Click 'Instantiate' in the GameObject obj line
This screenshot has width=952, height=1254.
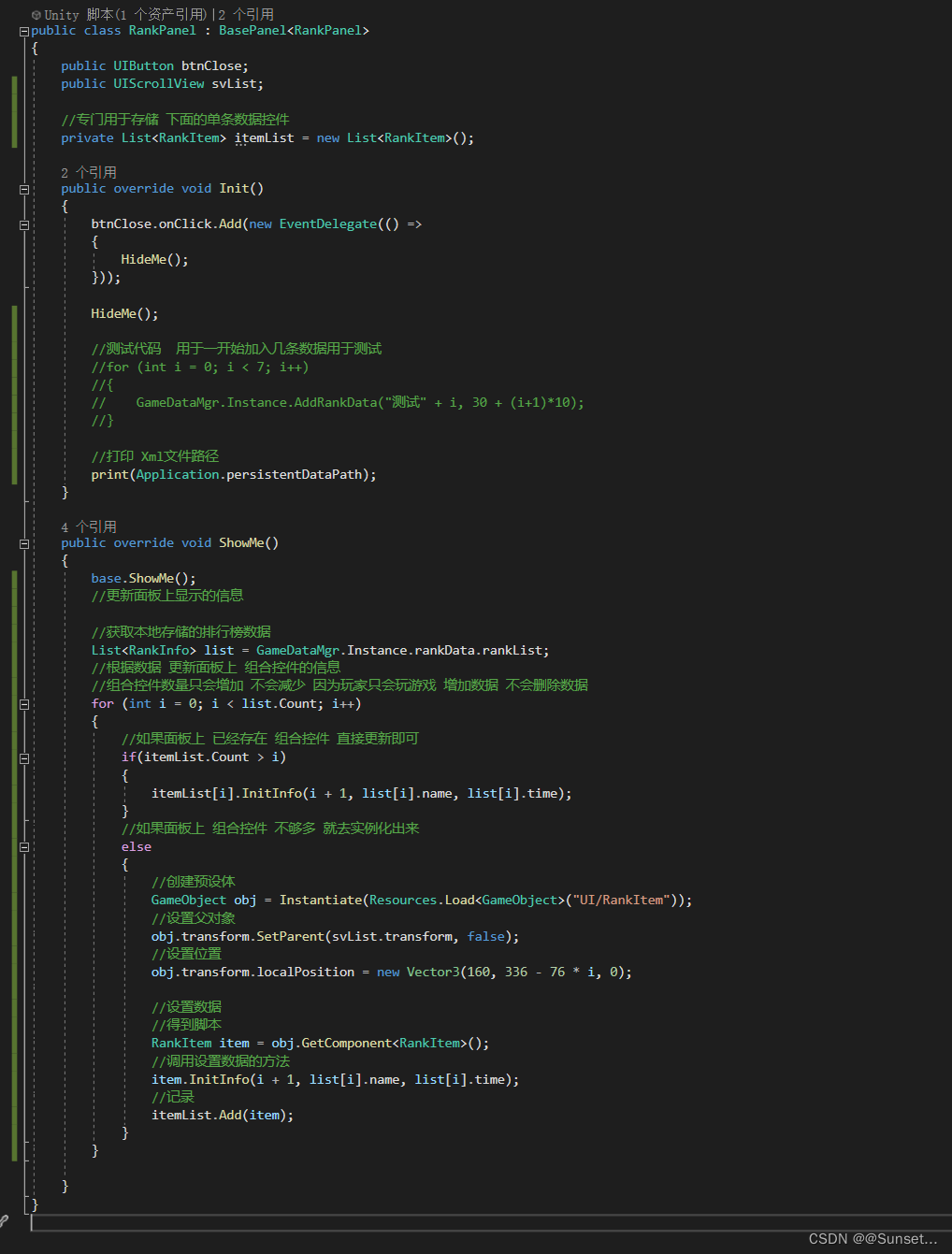coord(321,901)
